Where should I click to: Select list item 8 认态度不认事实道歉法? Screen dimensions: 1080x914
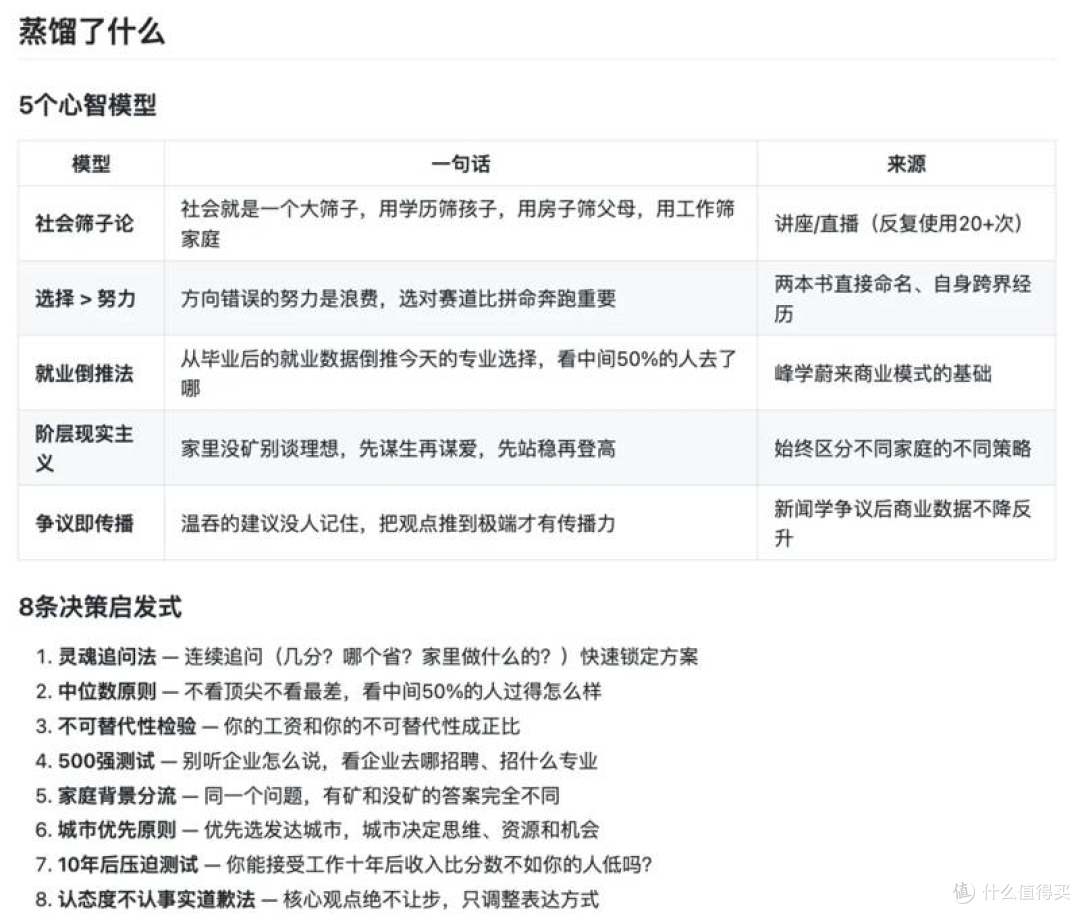(317, 899)
